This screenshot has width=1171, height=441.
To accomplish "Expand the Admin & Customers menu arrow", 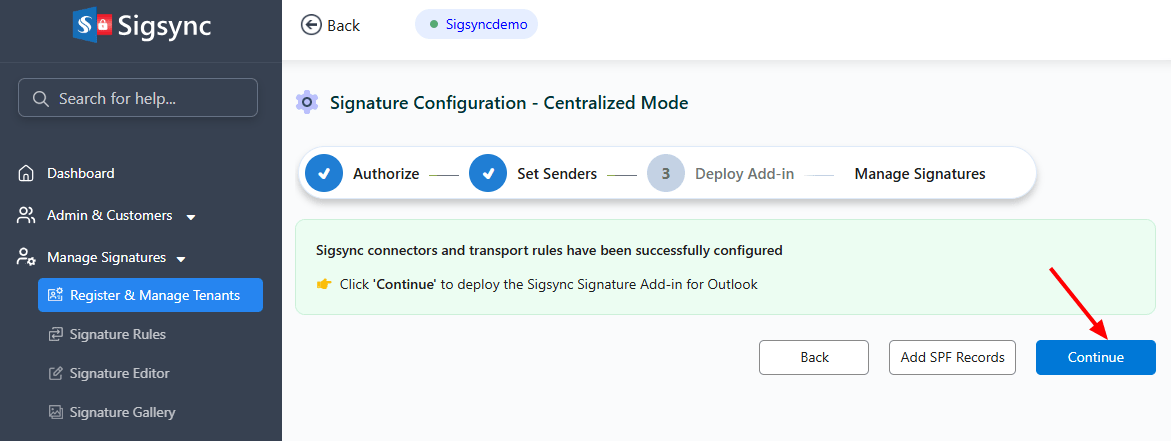I will point(191,217).
